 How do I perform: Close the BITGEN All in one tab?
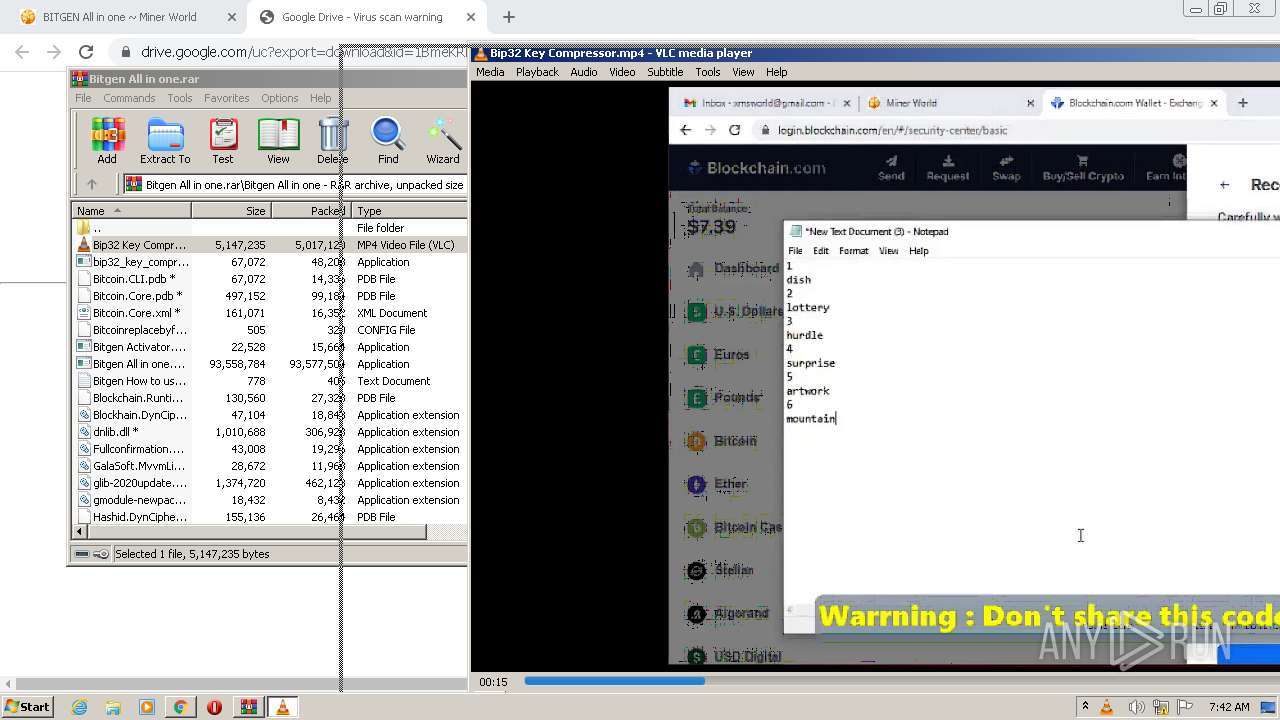(232, 17)
